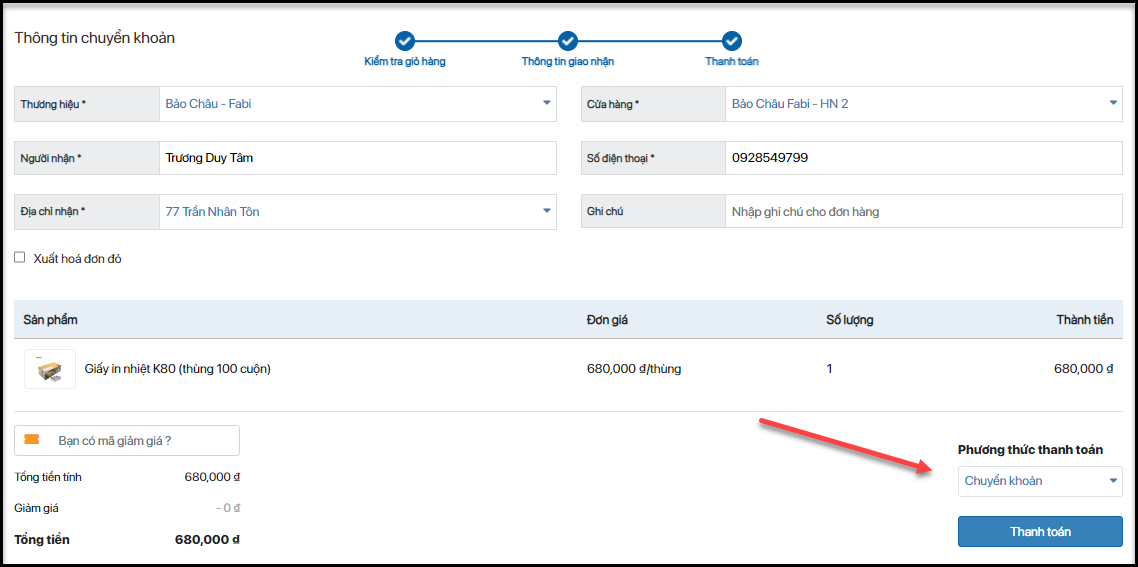Tick the Xuất hoá đơn đỏ checkbox
The height and width of the screenshot is (567, 1138).
(x=20, y=258)
